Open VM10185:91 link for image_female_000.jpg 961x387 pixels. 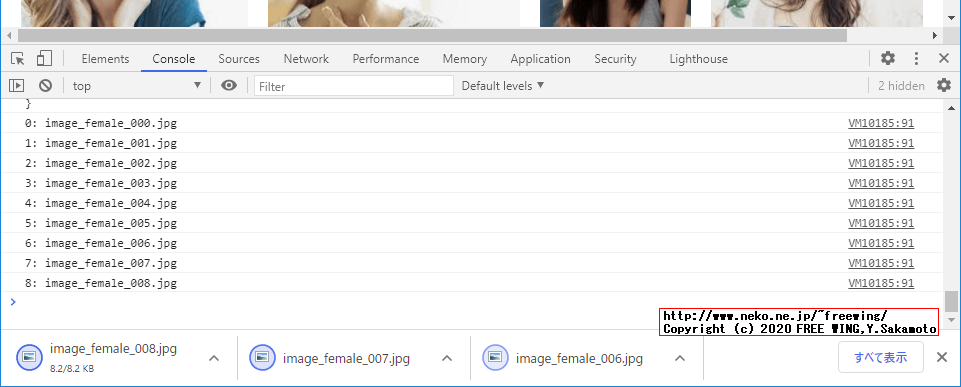tap(881, 123)
